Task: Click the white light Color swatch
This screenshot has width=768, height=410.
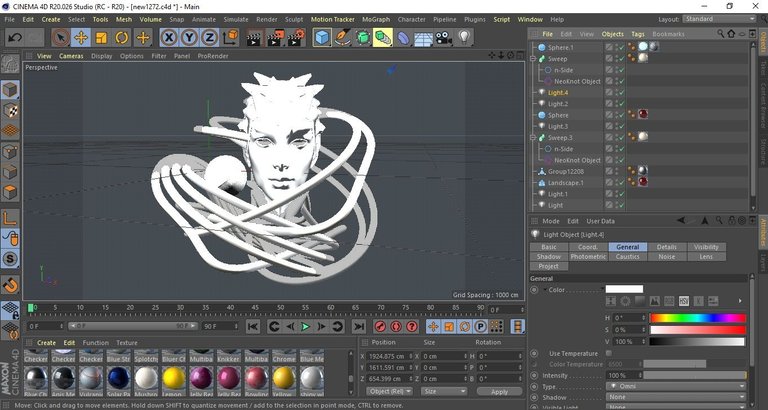Action: pyautogui.click(x=624, y=289)
